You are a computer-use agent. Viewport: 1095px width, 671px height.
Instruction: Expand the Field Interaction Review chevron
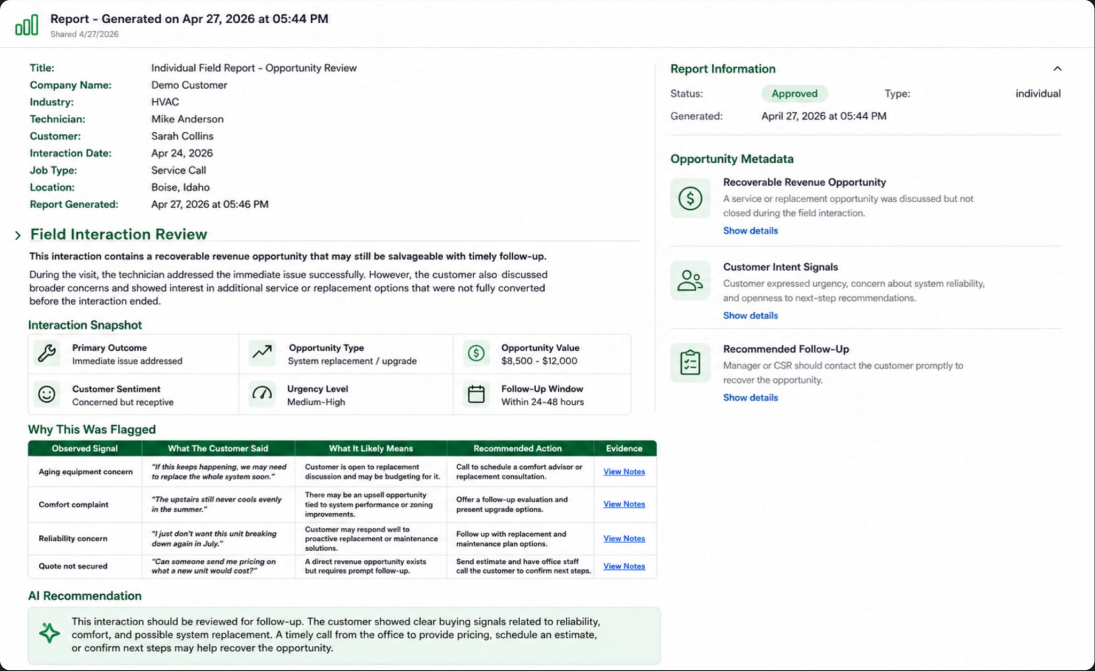tap(18, 235)
